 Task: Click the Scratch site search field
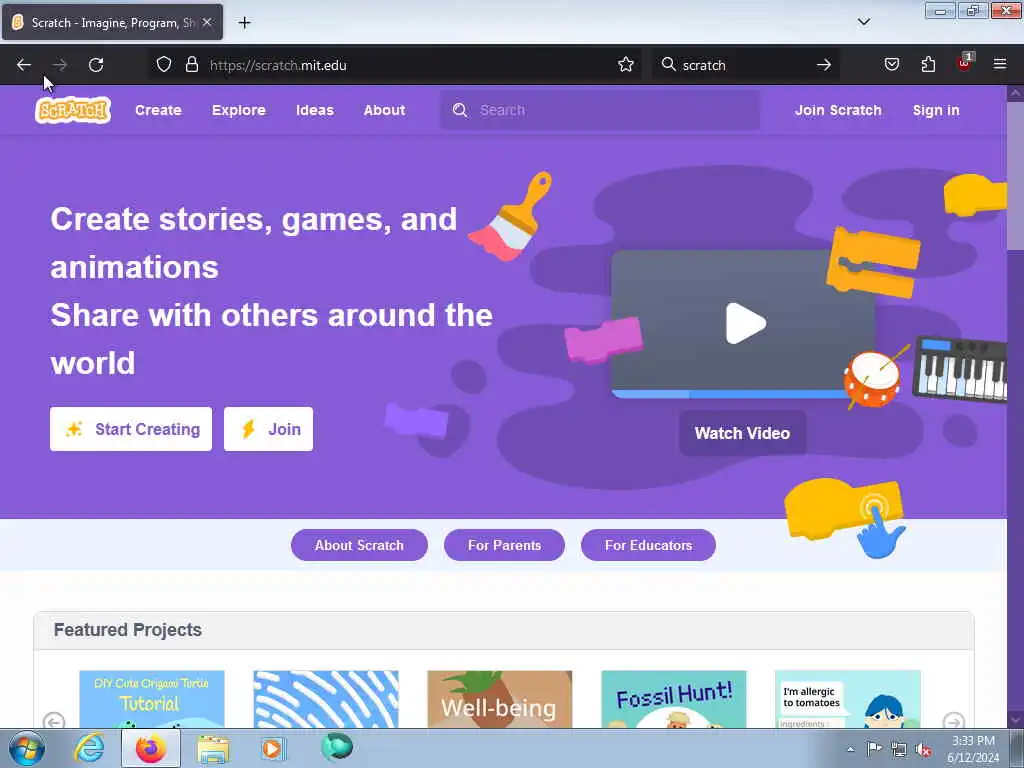[x=600, y=110]
